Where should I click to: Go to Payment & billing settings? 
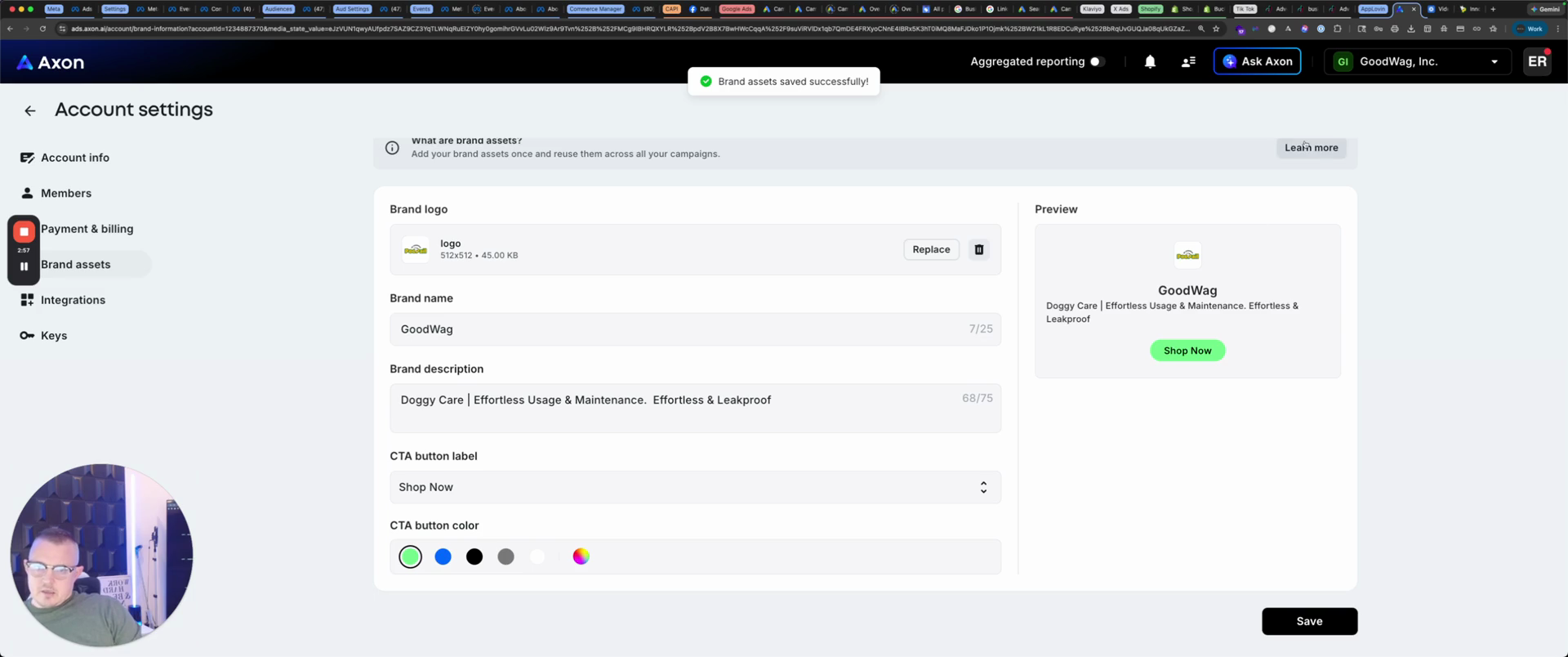(x=87, y=230)
